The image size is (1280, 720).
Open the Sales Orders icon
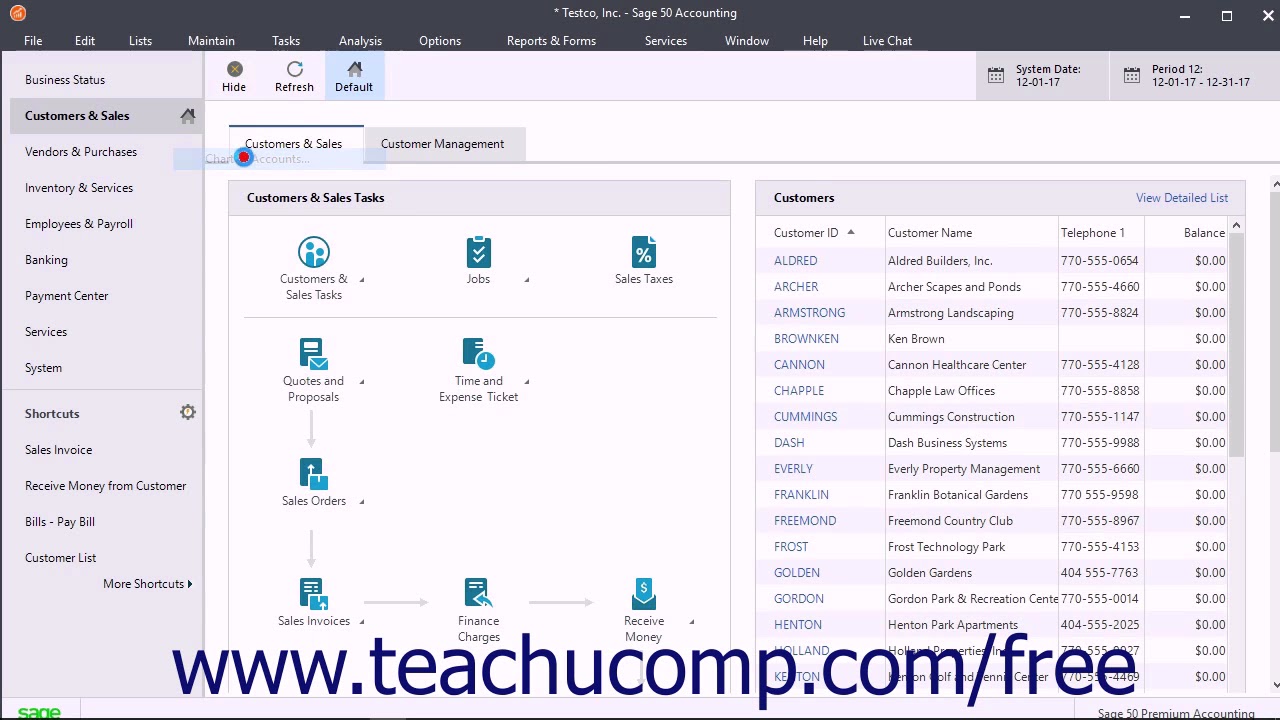click(312, 474)
